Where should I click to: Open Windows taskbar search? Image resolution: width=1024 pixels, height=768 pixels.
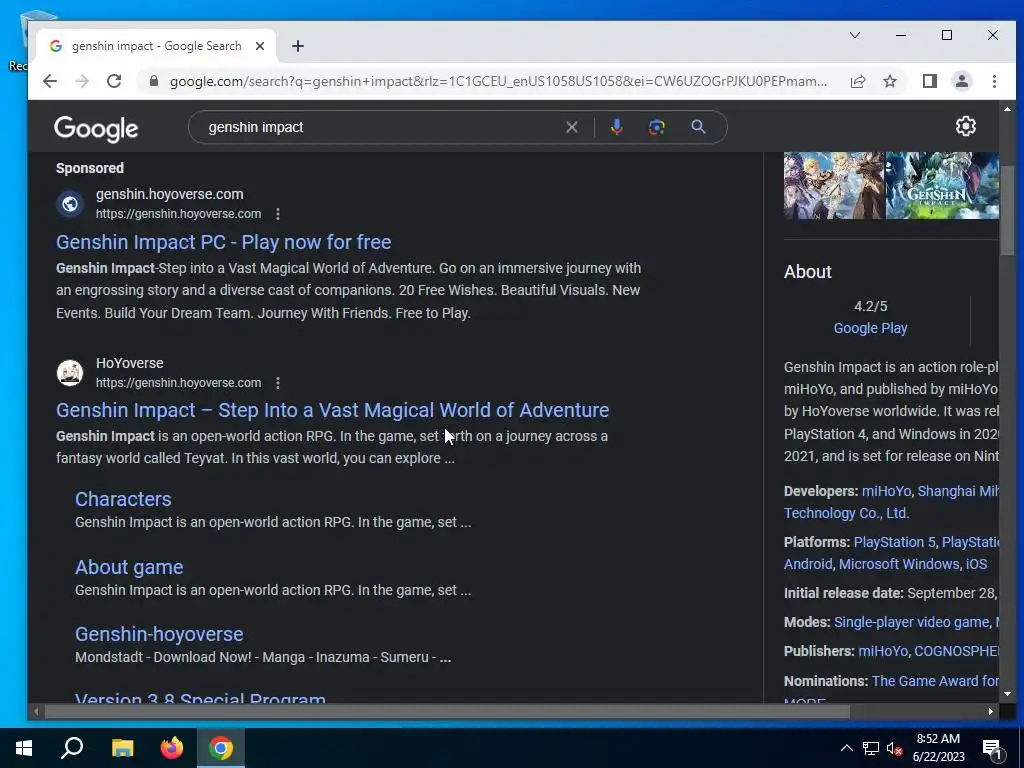(x=72, y=748)
